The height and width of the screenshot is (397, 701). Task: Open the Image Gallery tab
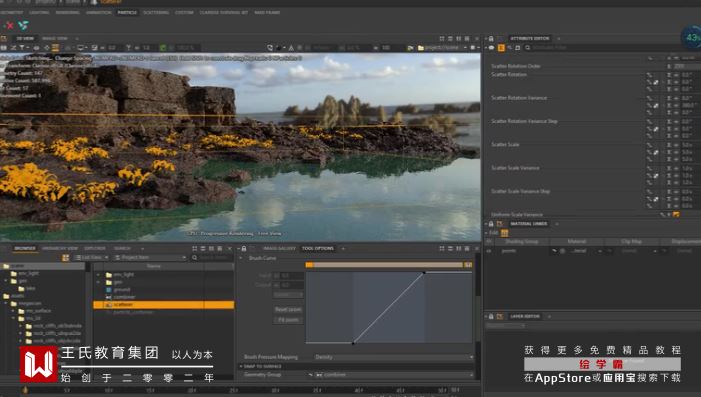pyautogui.click(x=279, y=249)
